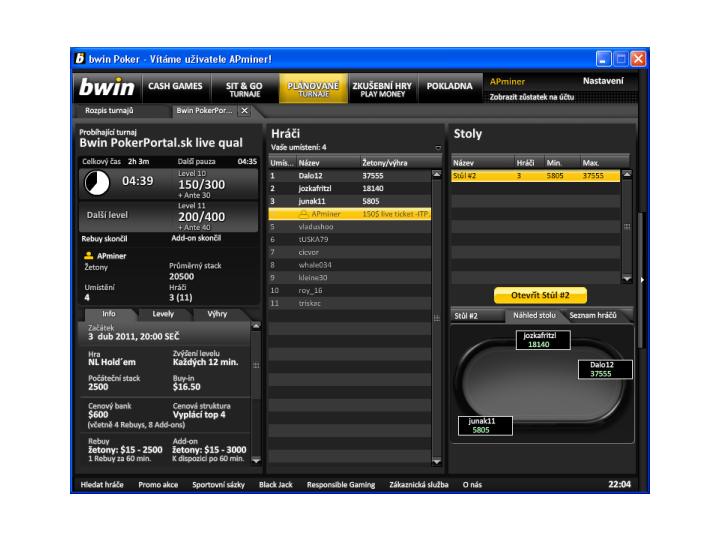Close the Bwin PokerPortal tournament tab
The image size is (720, 540).
point(245,111)
